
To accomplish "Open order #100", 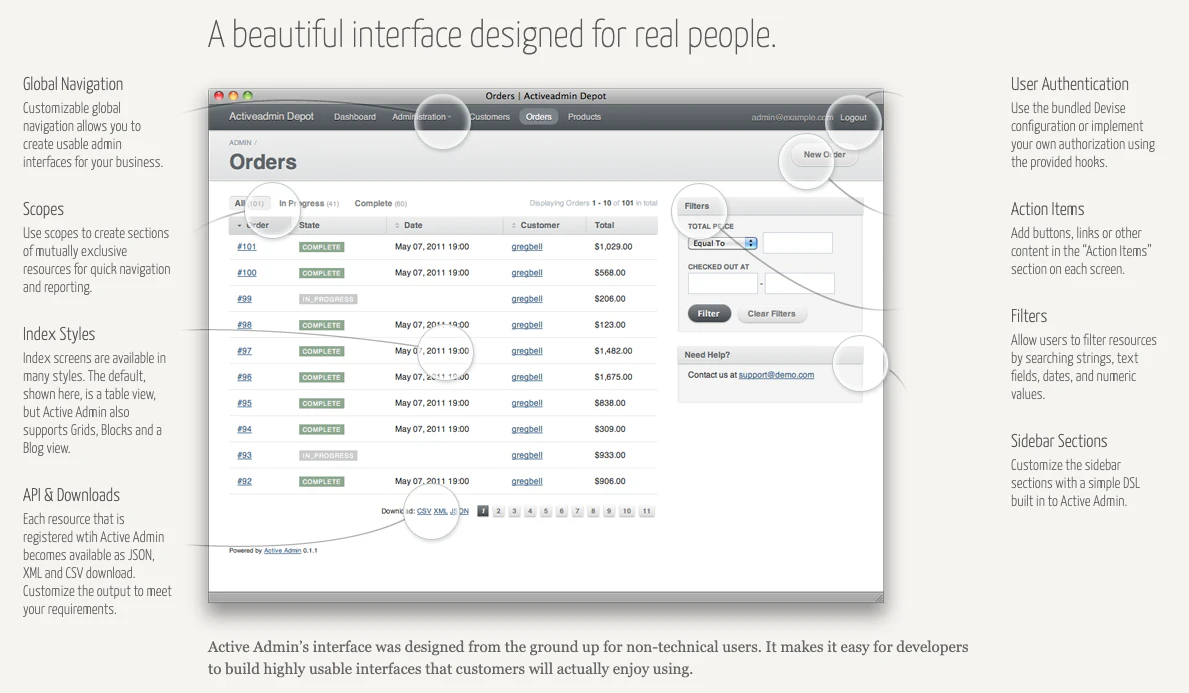I will pos(246,273).
